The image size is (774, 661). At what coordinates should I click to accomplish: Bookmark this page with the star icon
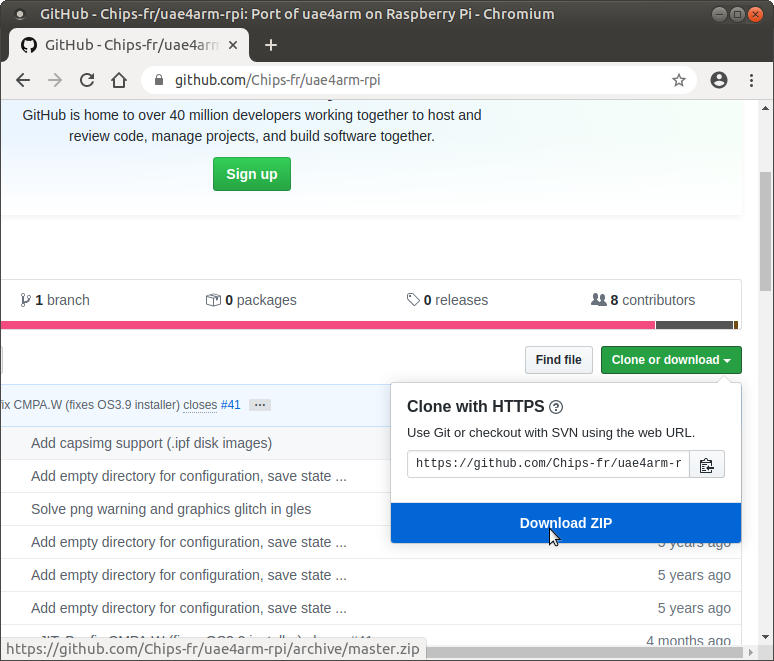(679, 80)
